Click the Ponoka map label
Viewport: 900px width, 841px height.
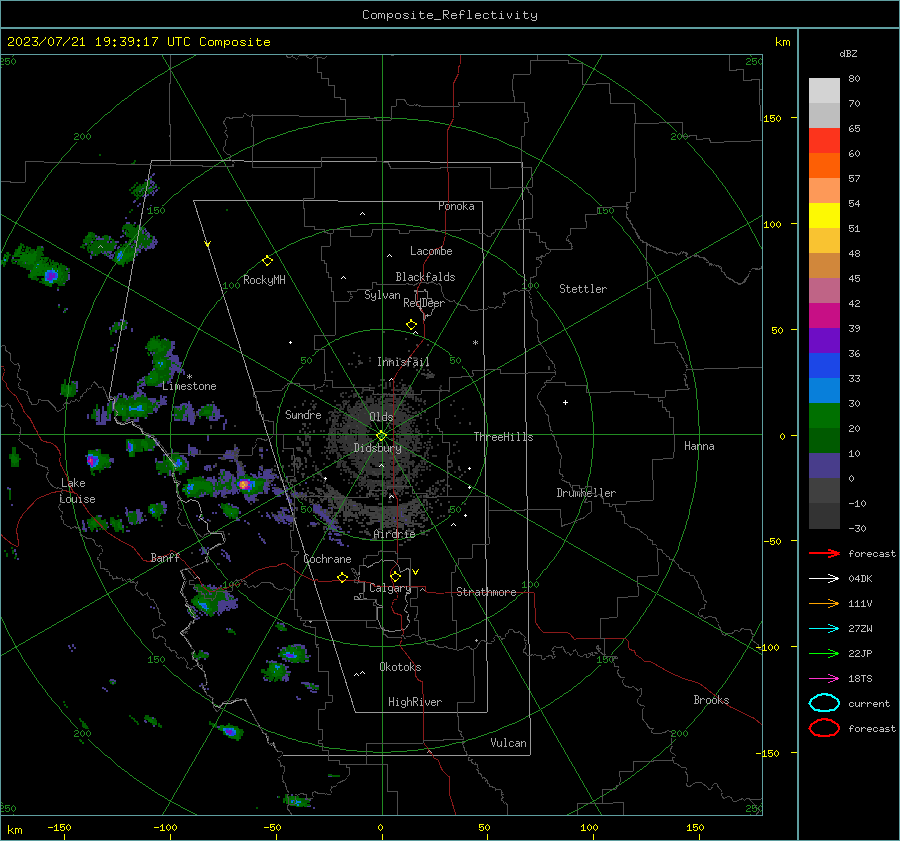[x=456, y=206]
